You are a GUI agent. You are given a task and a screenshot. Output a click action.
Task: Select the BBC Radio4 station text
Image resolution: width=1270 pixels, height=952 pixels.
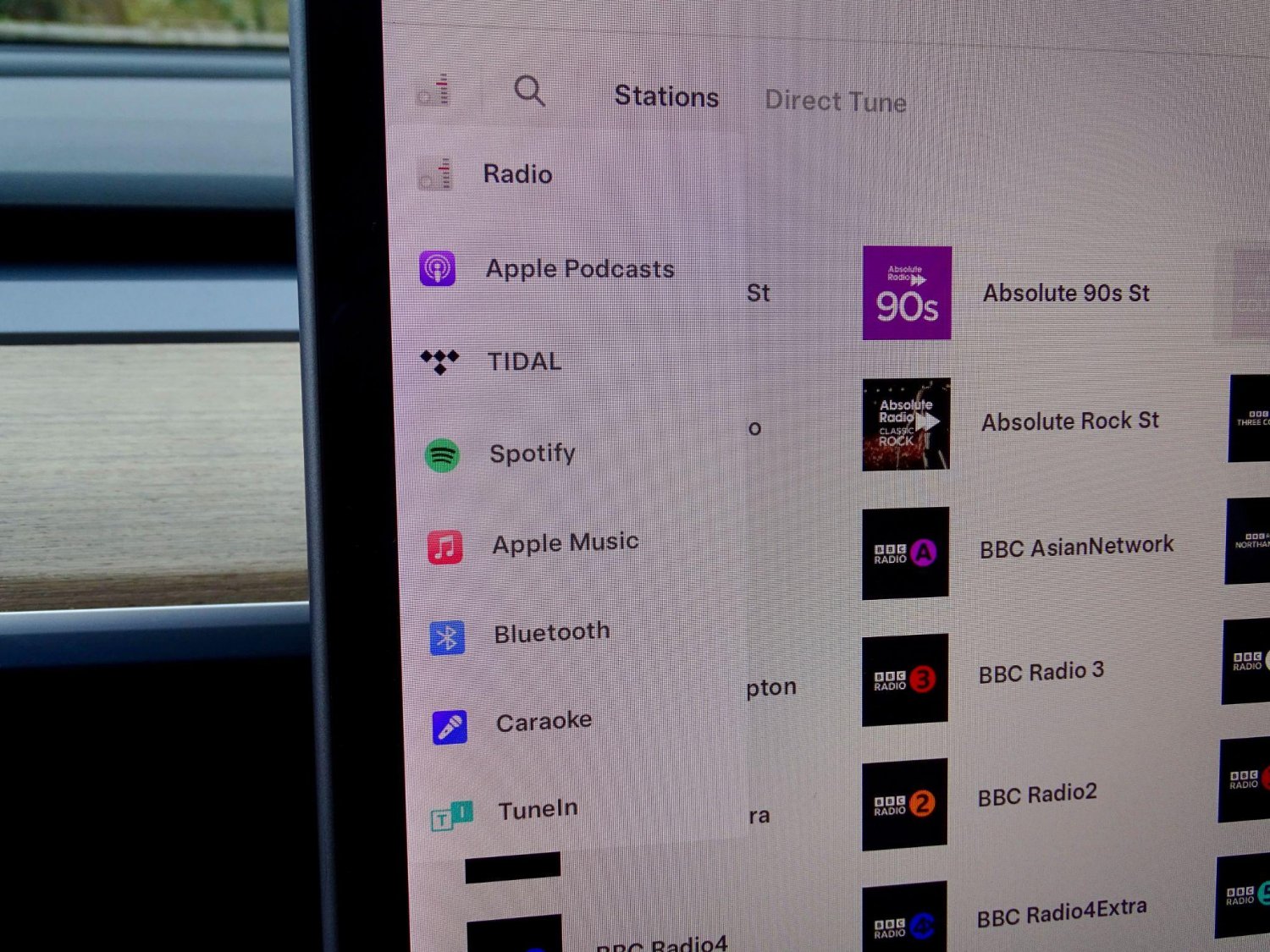point(662,944)
